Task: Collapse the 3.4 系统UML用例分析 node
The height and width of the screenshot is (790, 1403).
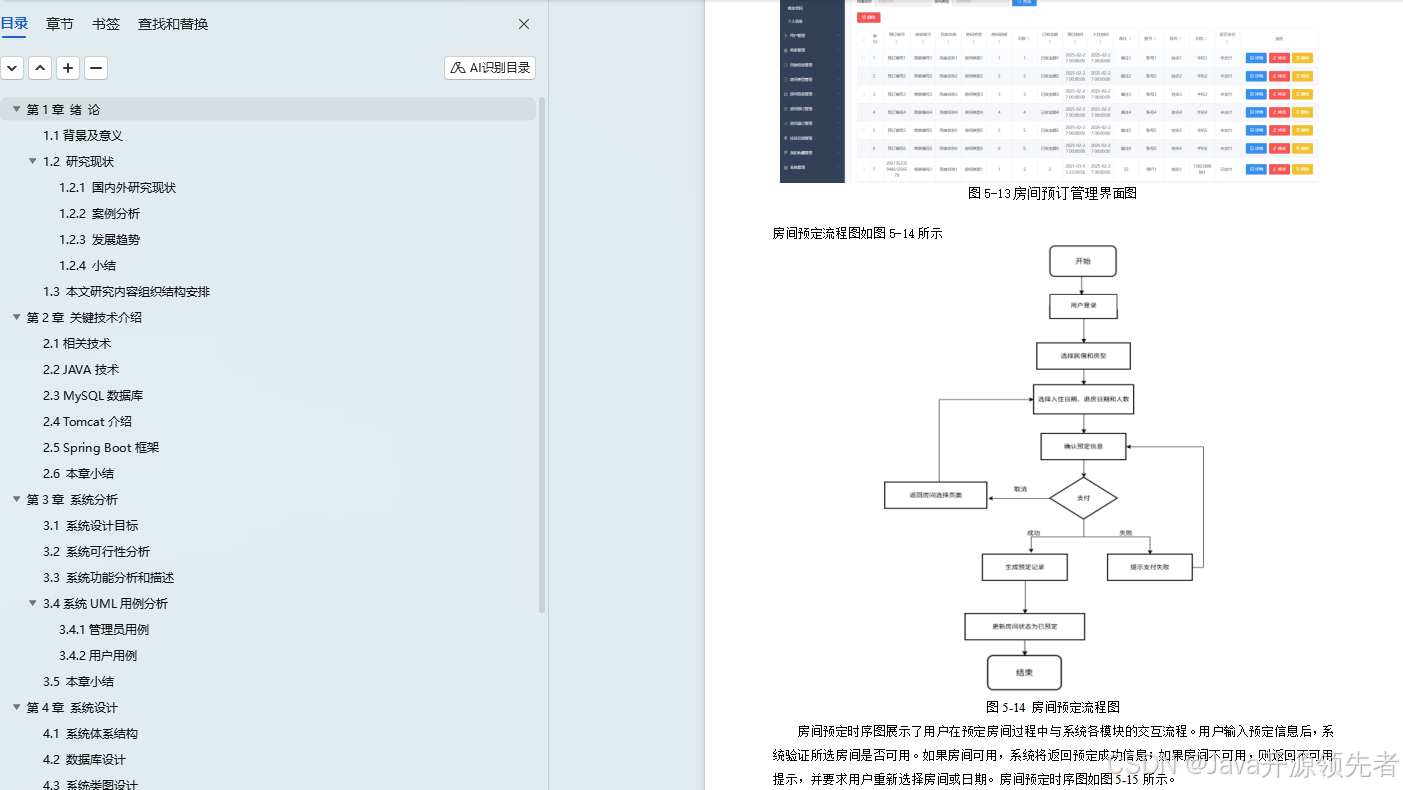Action: point(32,603)
